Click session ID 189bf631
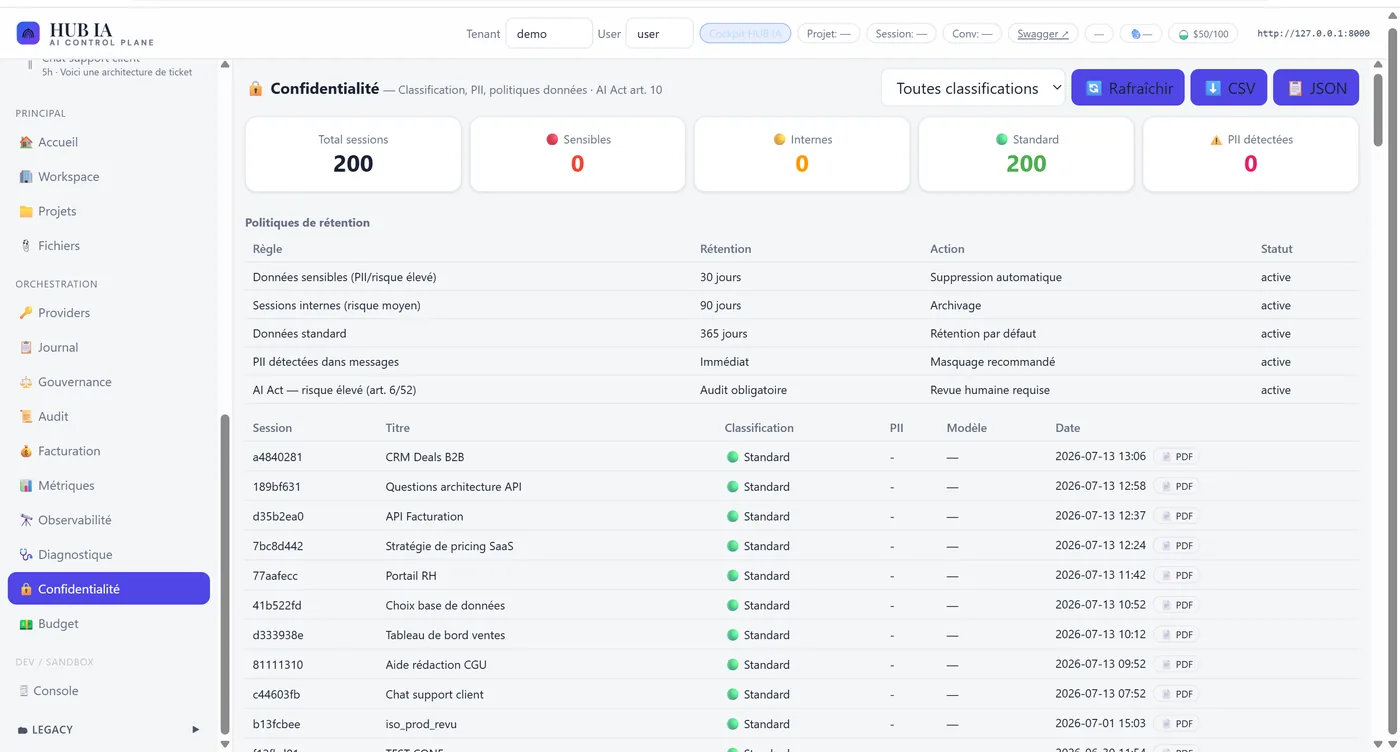1400x752 pixels. pos(276,487)
